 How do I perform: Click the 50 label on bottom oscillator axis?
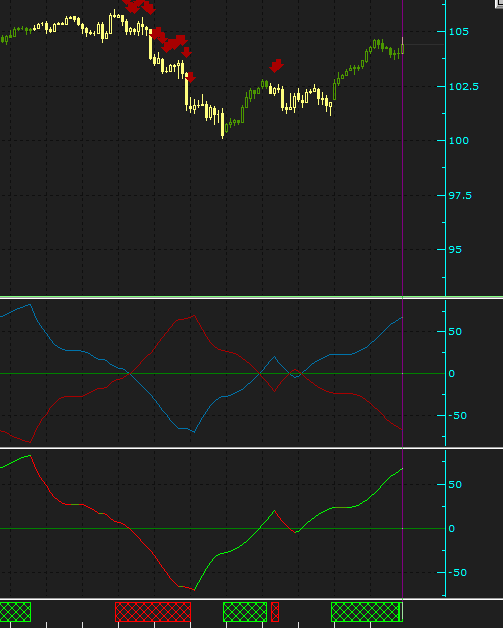(455, 485)
